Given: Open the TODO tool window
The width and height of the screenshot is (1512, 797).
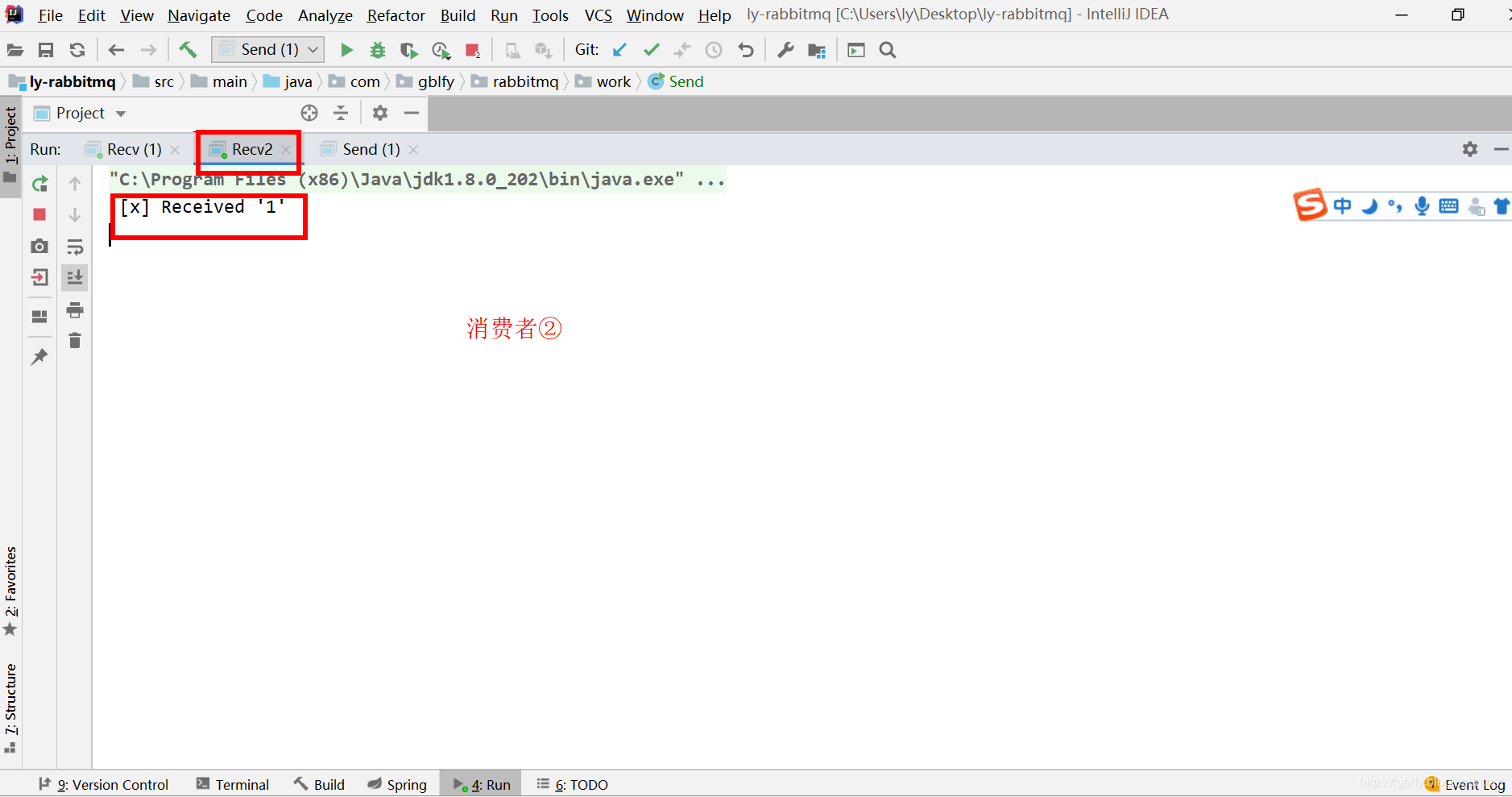Looking at the screenshot, I should [573, 784].
